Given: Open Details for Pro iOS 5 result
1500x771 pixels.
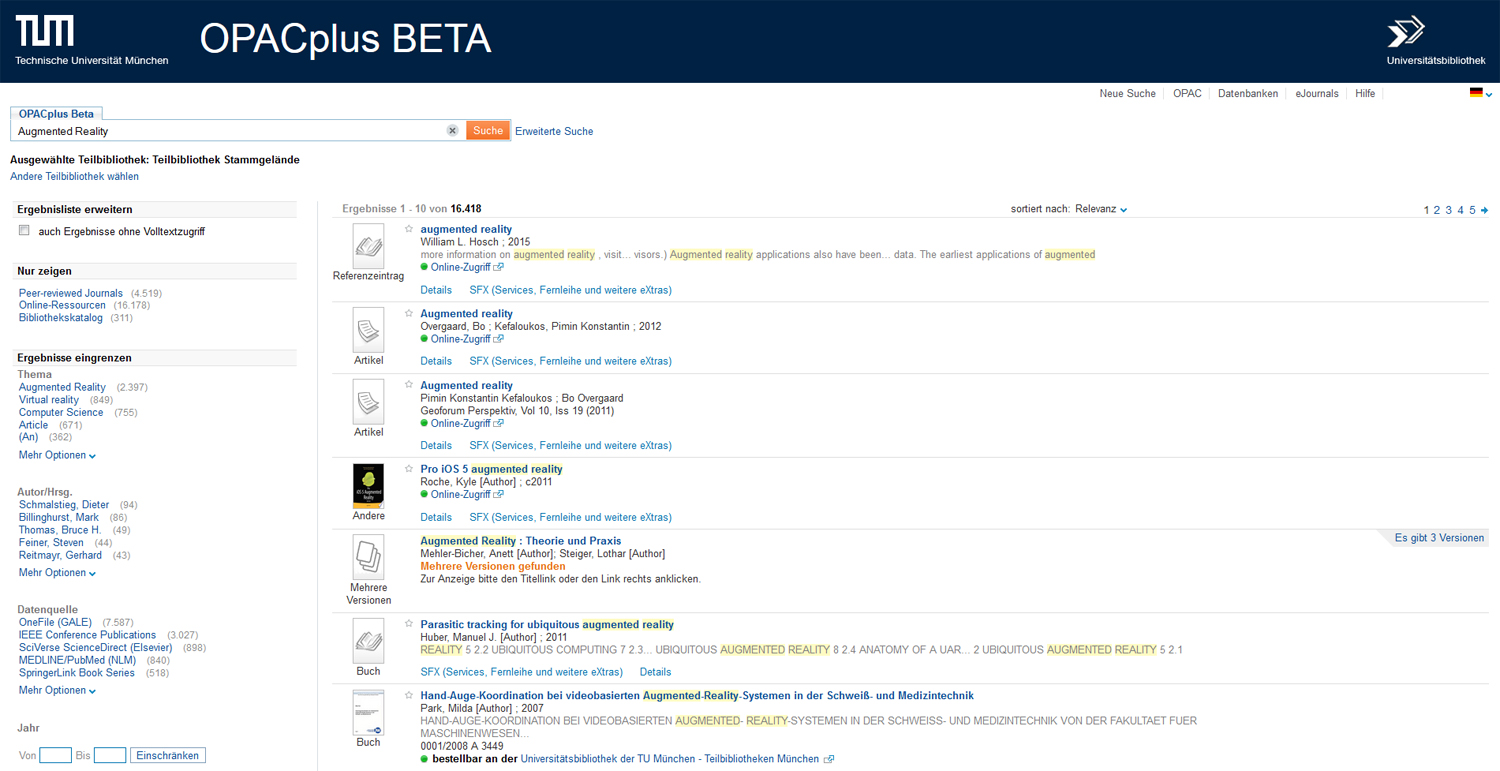Looking at the screenshot, I should (436, 517).
